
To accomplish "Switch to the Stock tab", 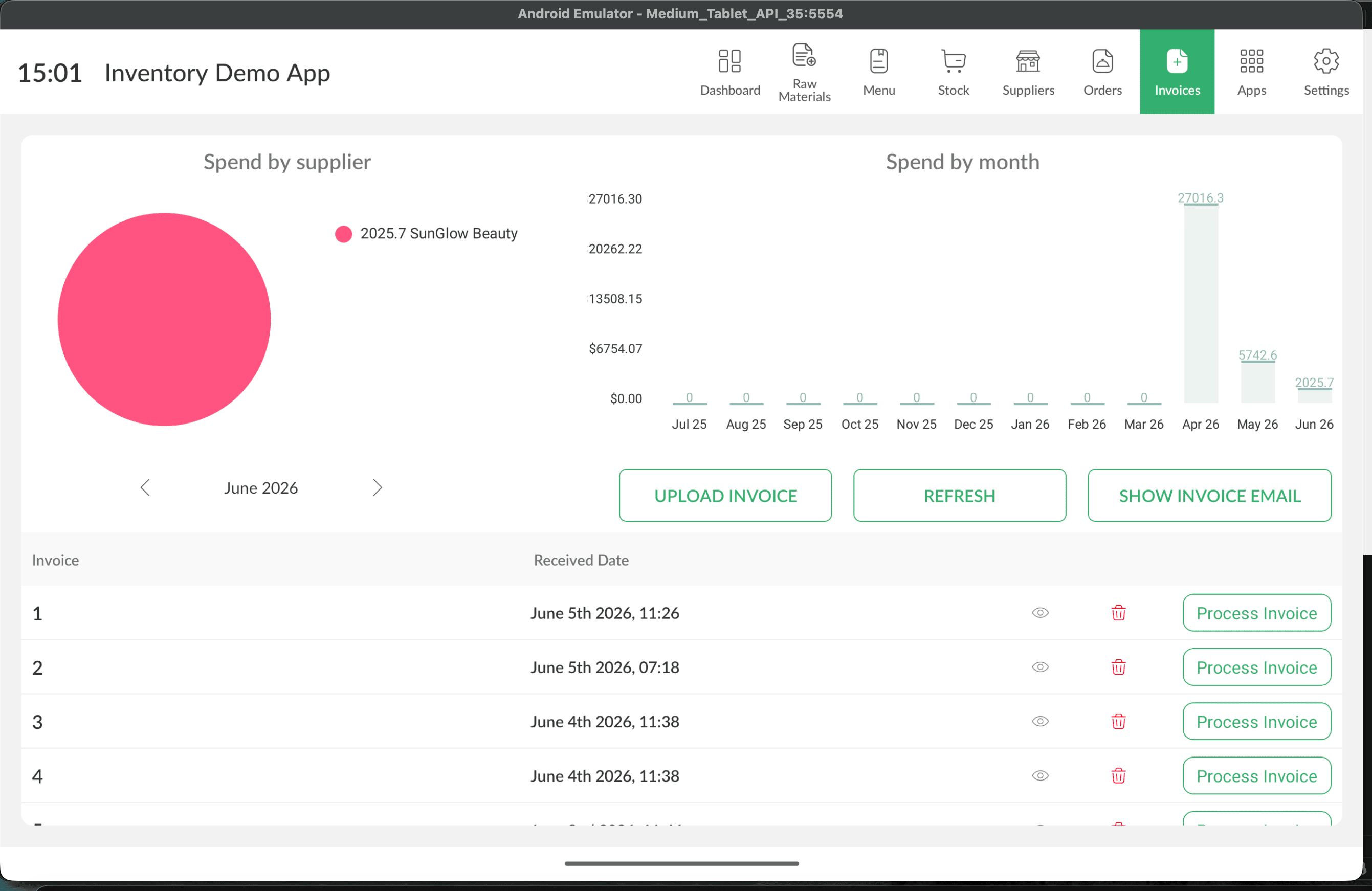I will tap(954, 72).
